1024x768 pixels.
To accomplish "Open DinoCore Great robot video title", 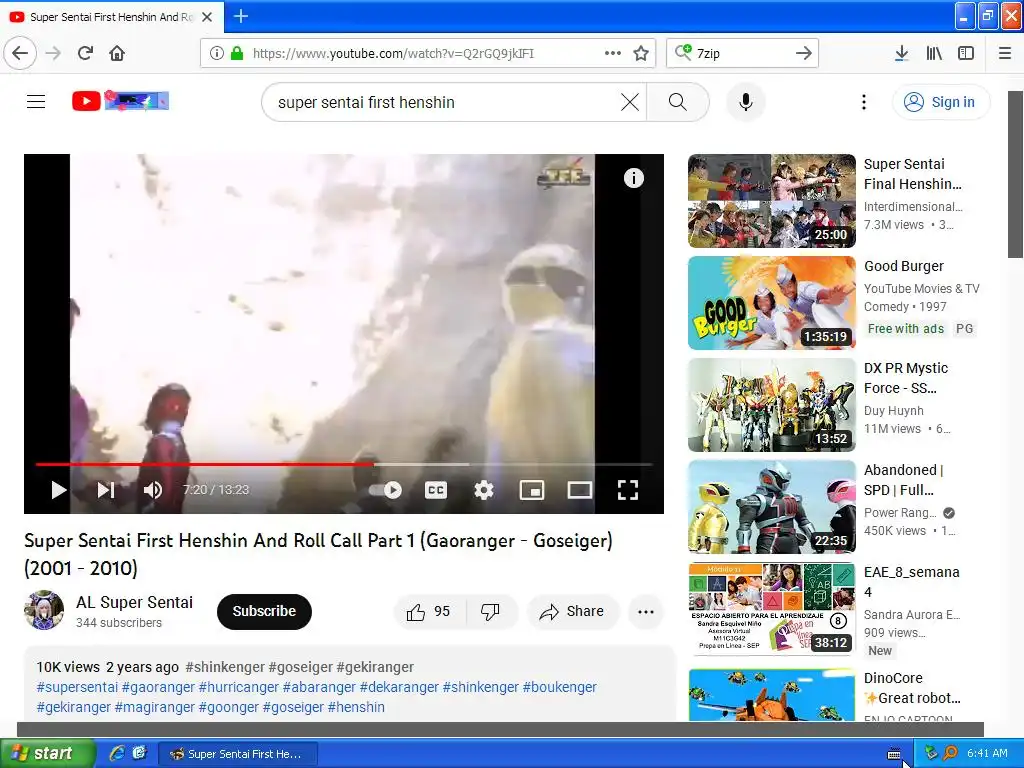I will tap(912, 688).
